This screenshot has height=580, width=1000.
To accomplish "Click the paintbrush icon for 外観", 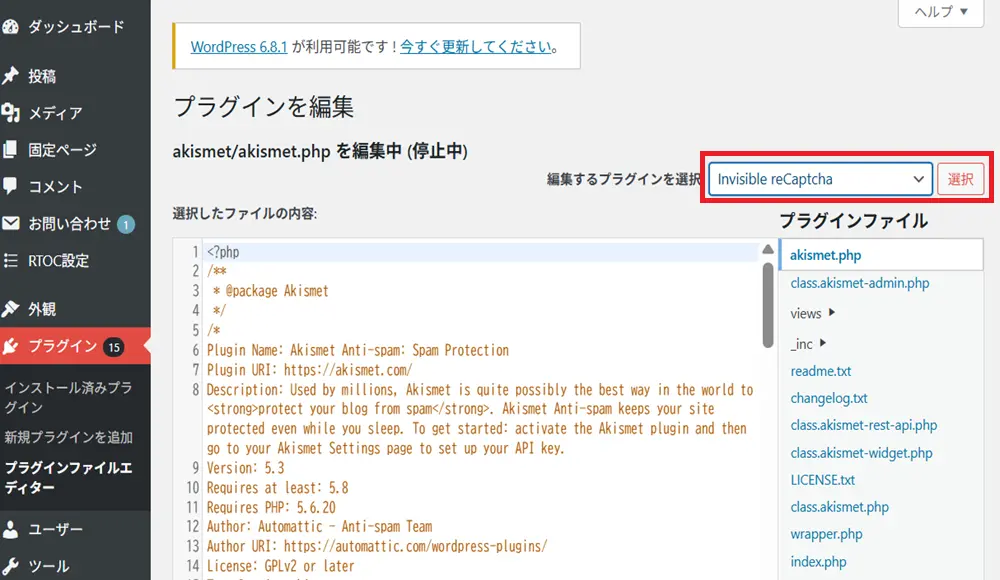I will click(x=10, y=309).
